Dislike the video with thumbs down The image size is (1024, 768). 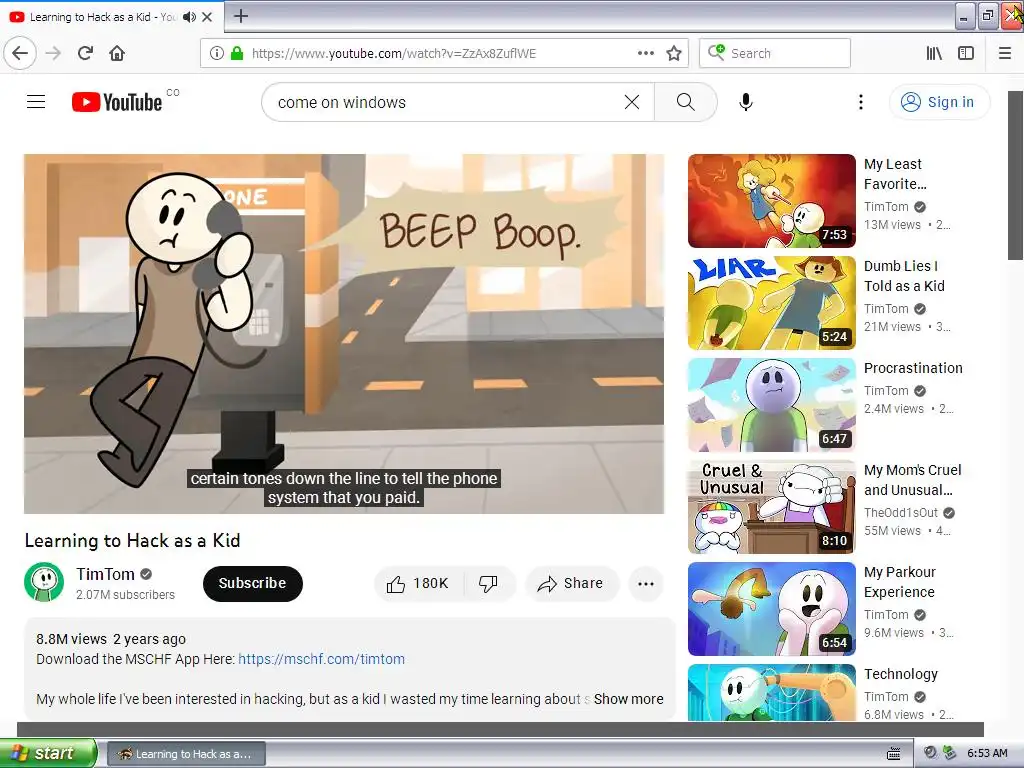(x=489, y=583)
